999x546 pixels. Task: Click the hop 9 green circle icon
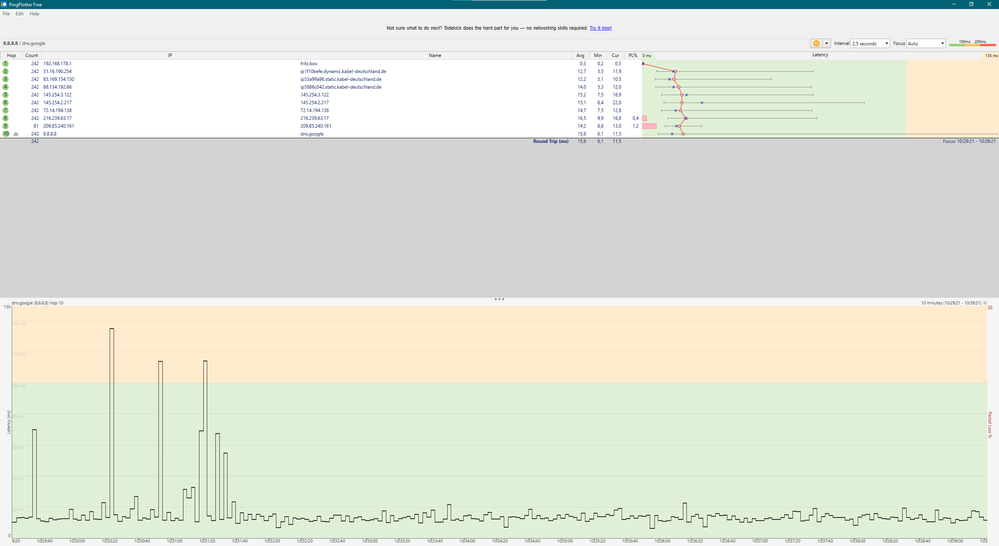click(6, 126)
